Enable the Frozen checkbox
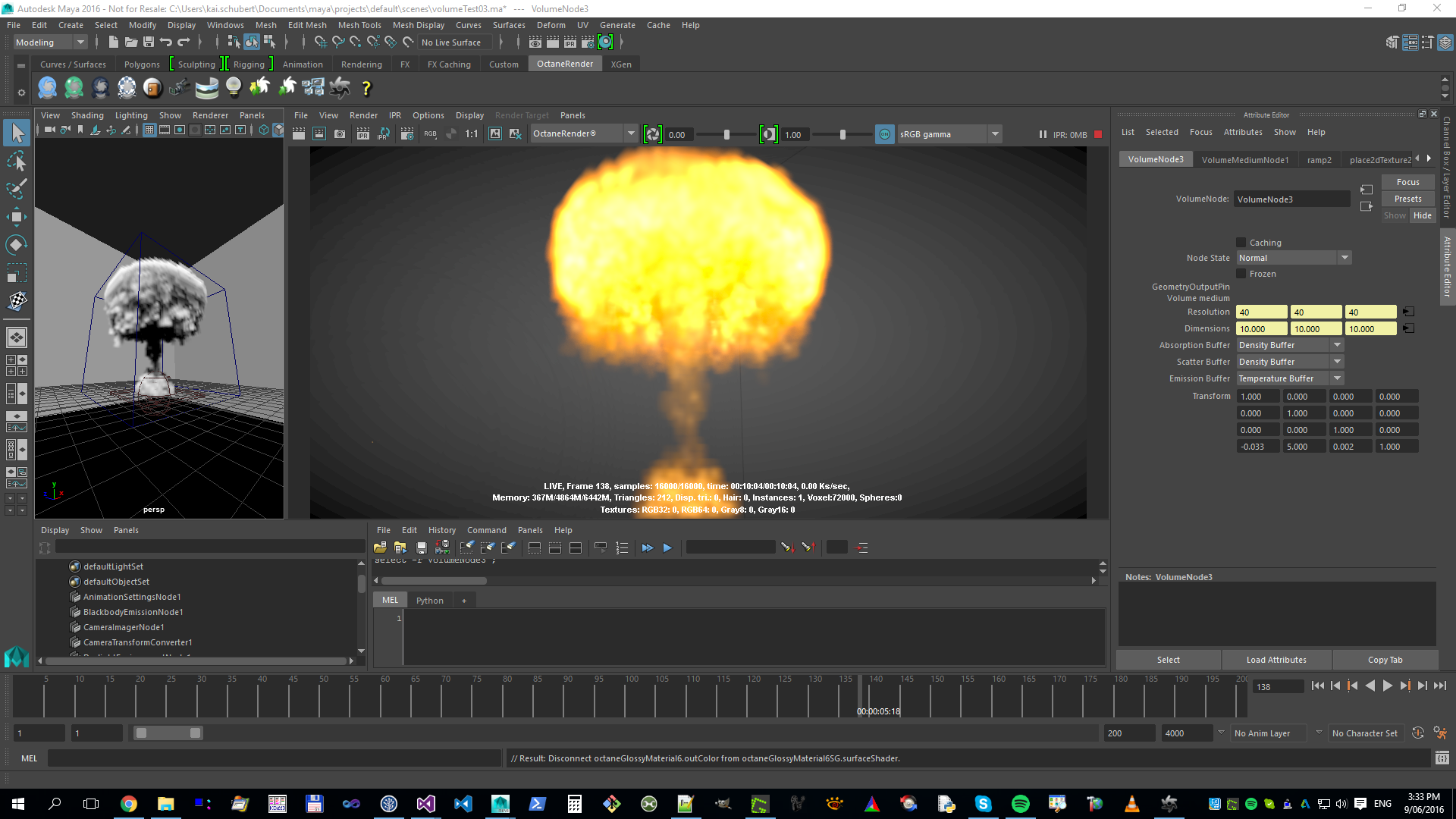 1241,274
